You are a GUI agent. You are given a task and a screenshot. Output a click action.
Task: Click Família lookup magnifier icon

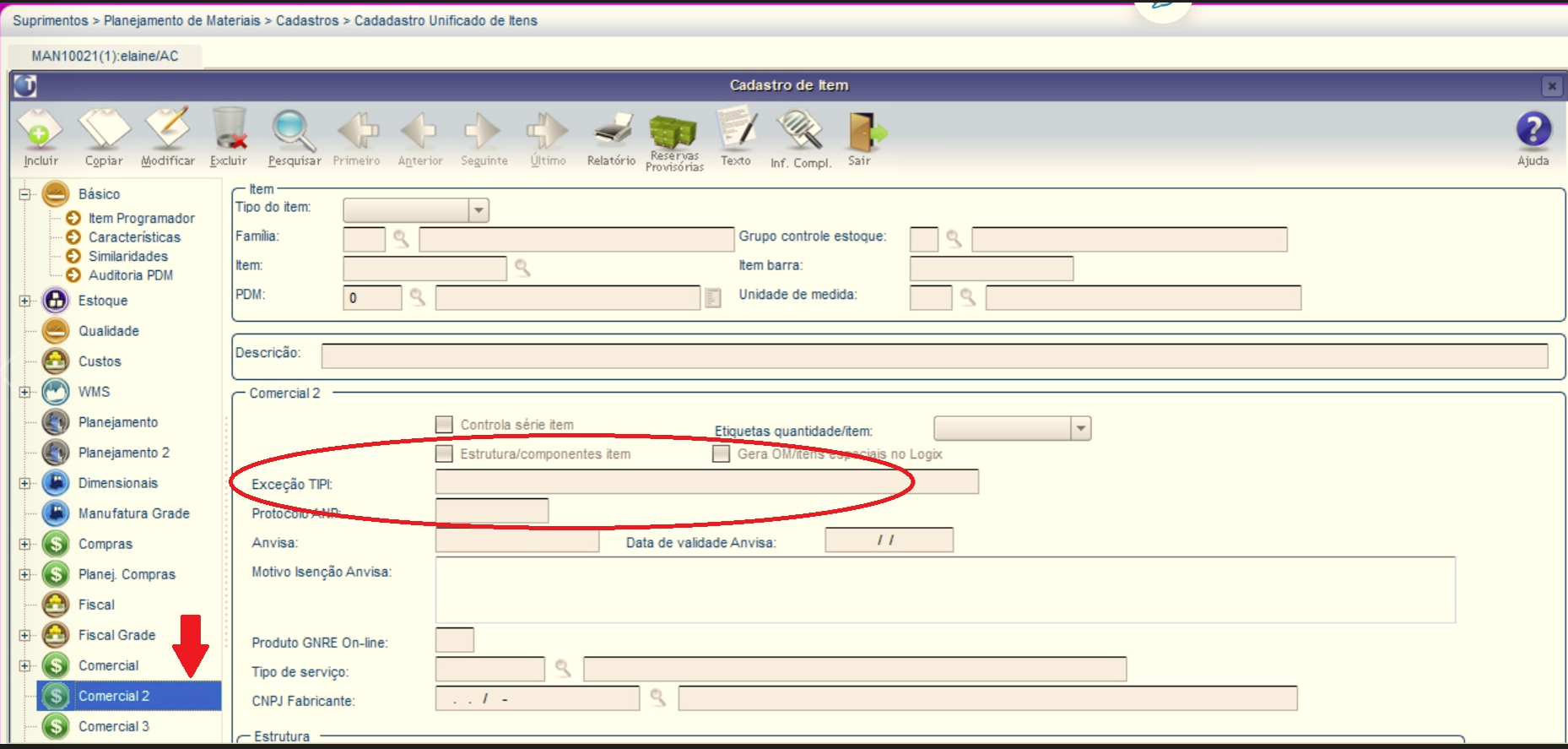(x=401, y=239)
